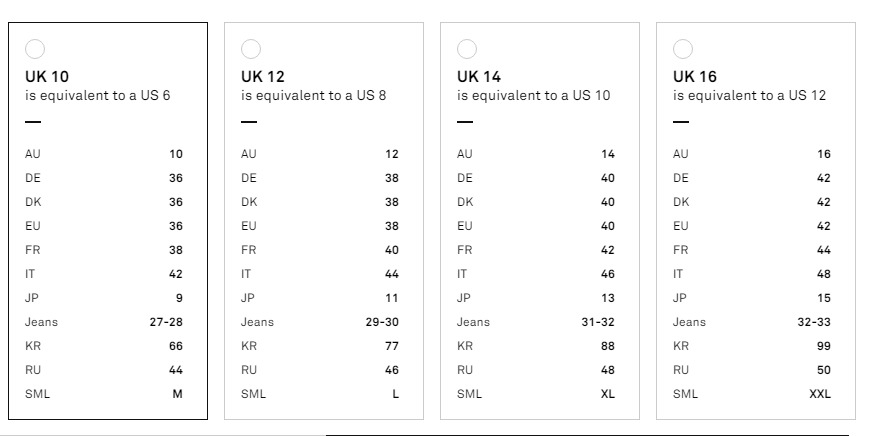Image resolution: width=871 pixels, height=436 pixels.
Task: Click the KR 66 size row
Action: (104, 346)
